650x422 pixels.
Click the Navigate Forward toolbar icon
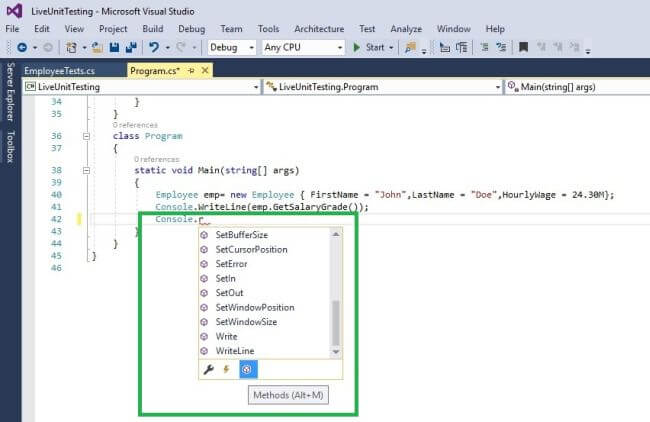tap(48, 48)
